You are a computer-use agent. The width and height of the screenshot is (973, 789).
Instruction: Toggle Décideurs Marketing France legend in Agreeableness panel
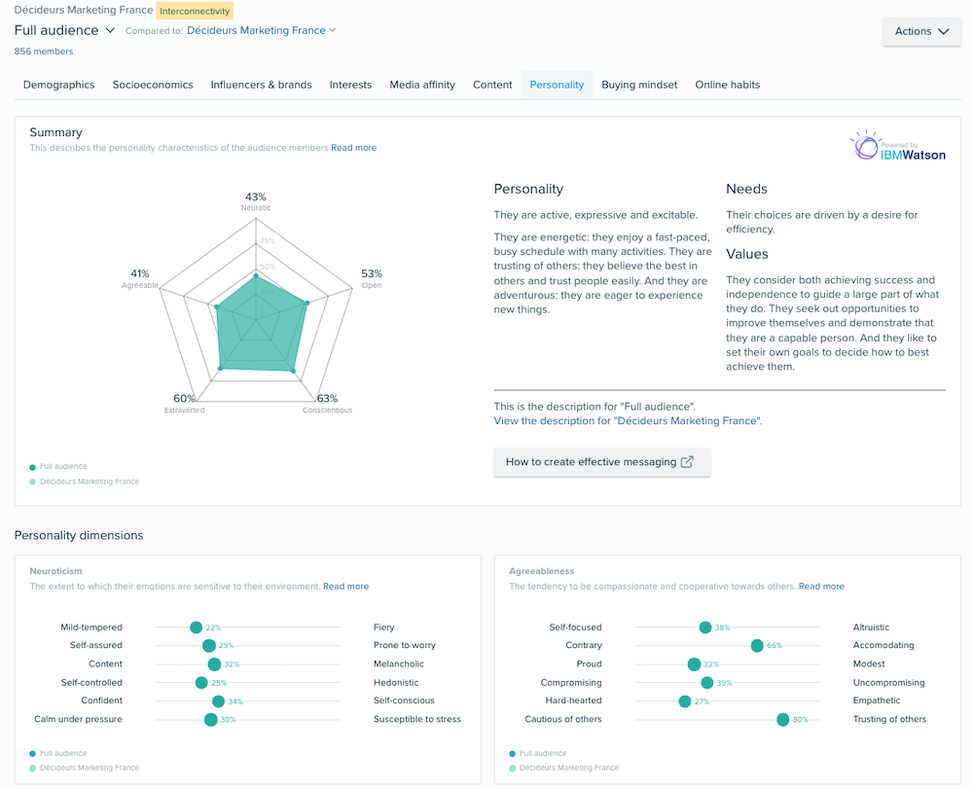coord(563,768)
